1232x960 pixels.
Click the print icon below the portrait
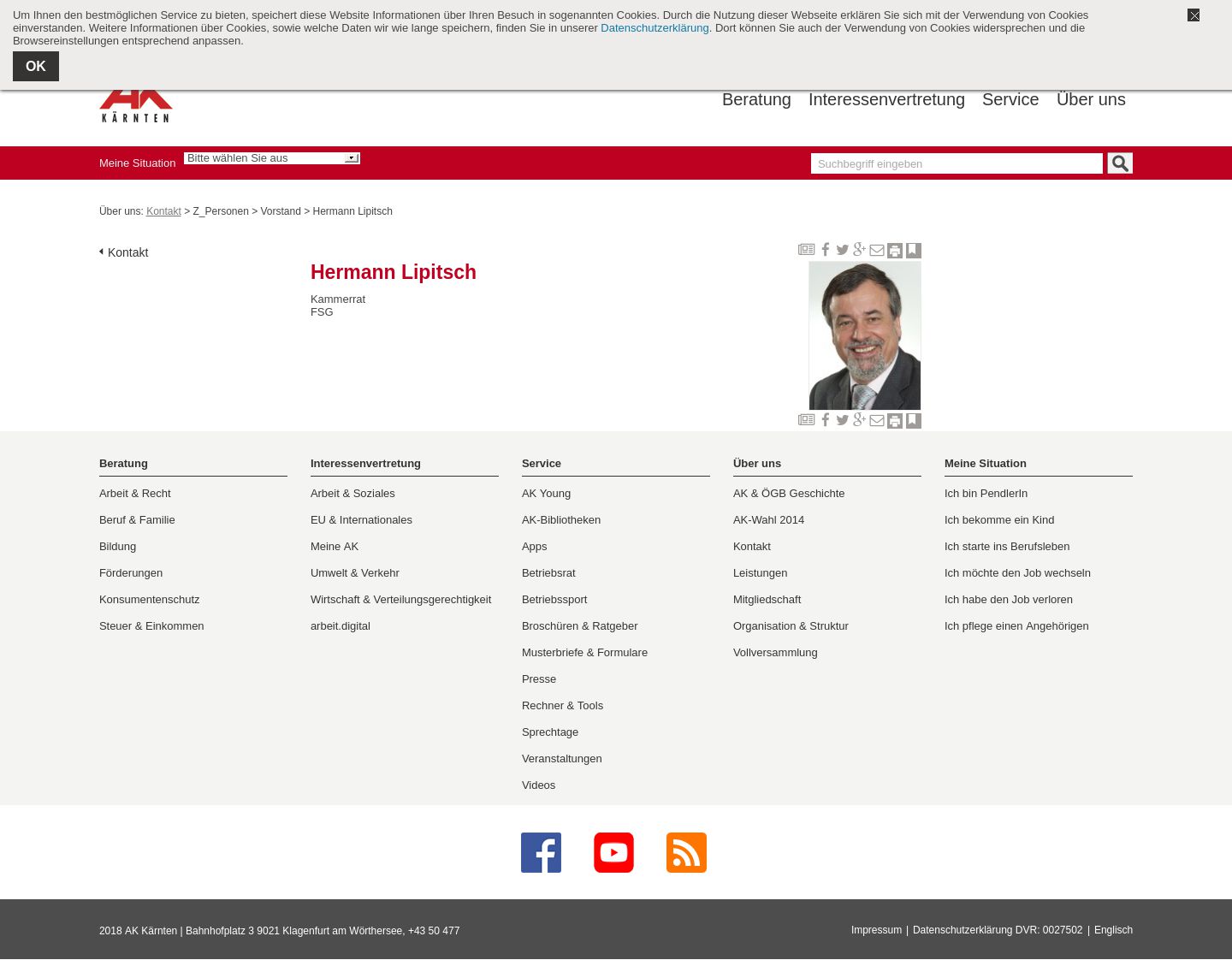895,421
